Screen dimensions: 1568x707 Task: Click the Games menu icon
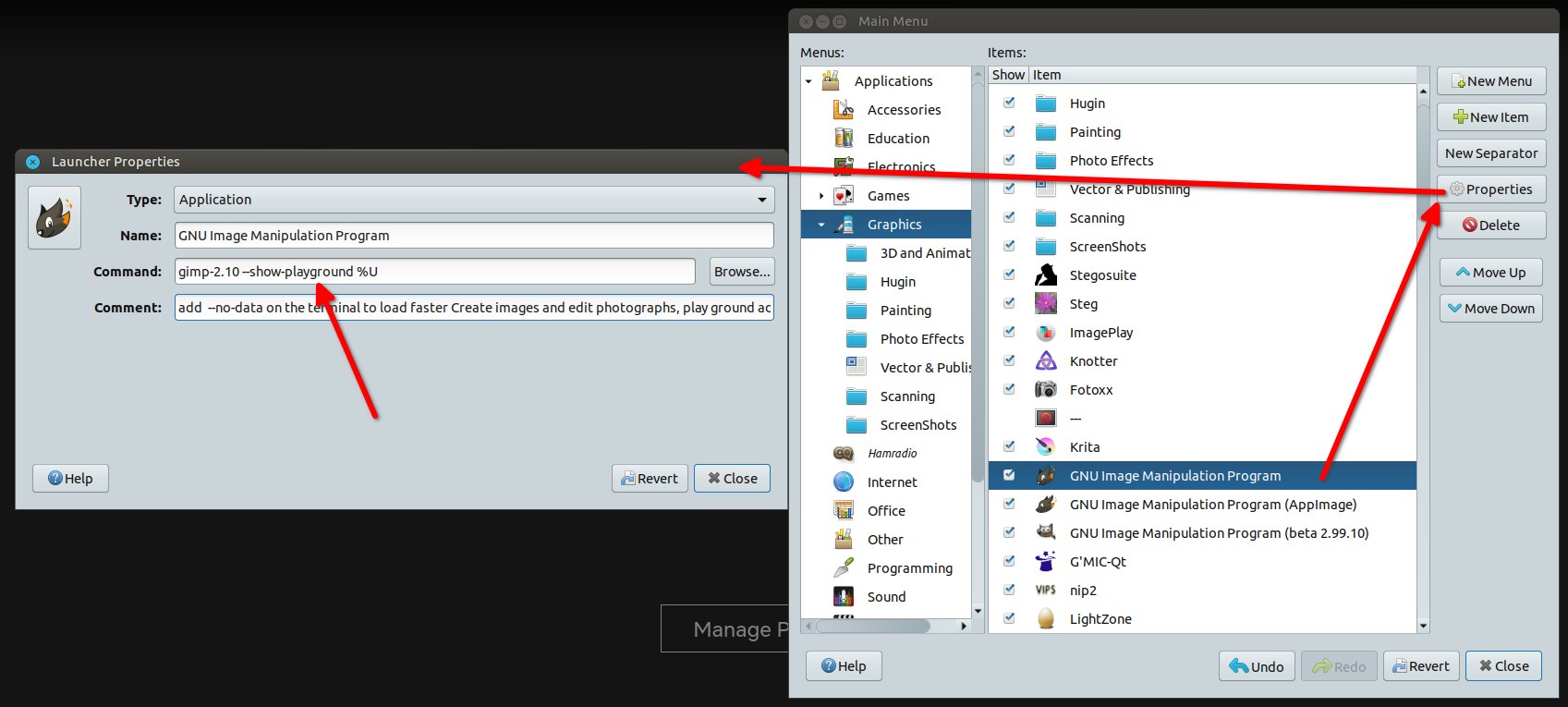pos(844,196)
